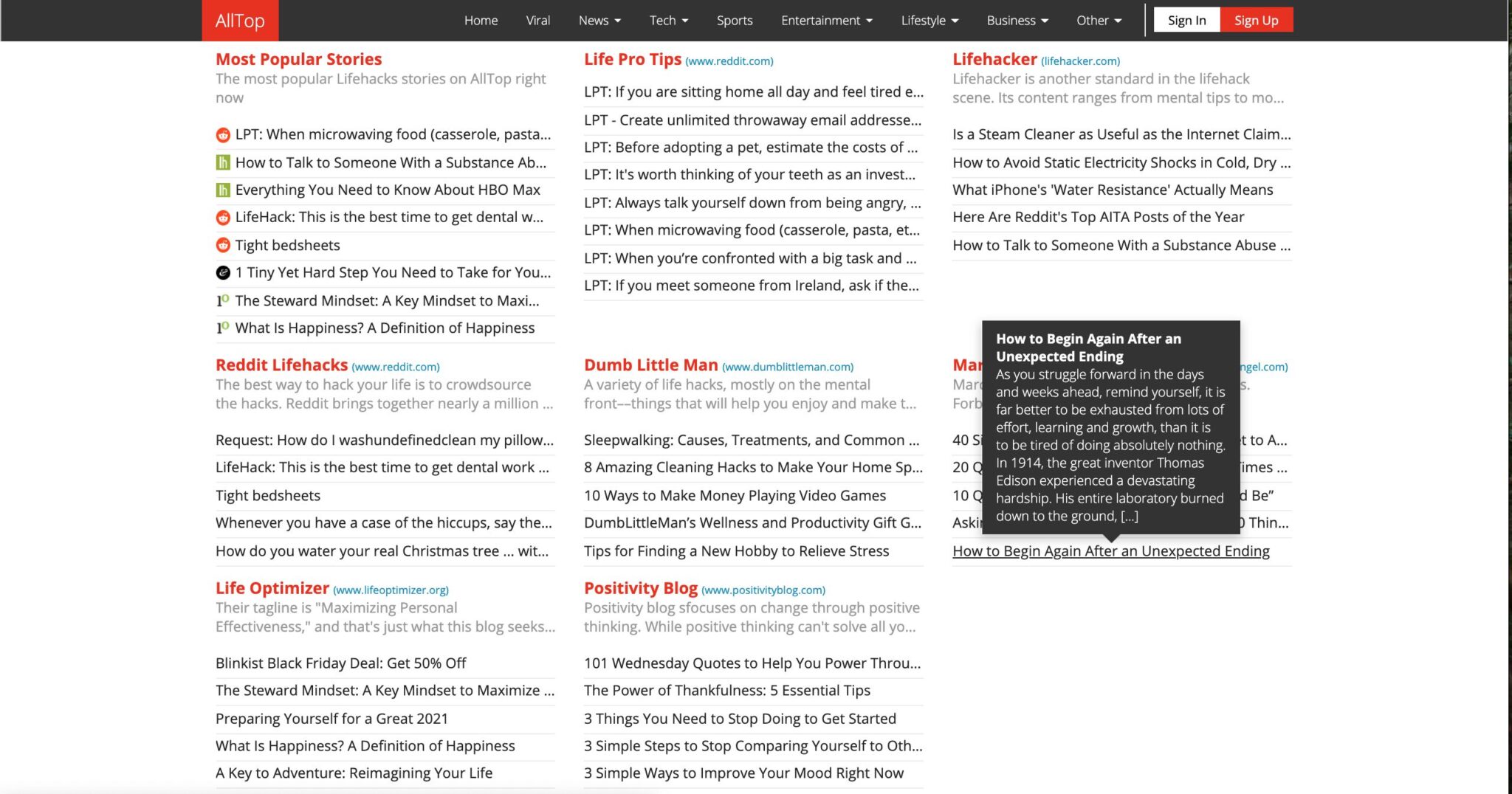Expand the News dropdown menu
Screen dimensions: 1512x794
click(599, 21)
